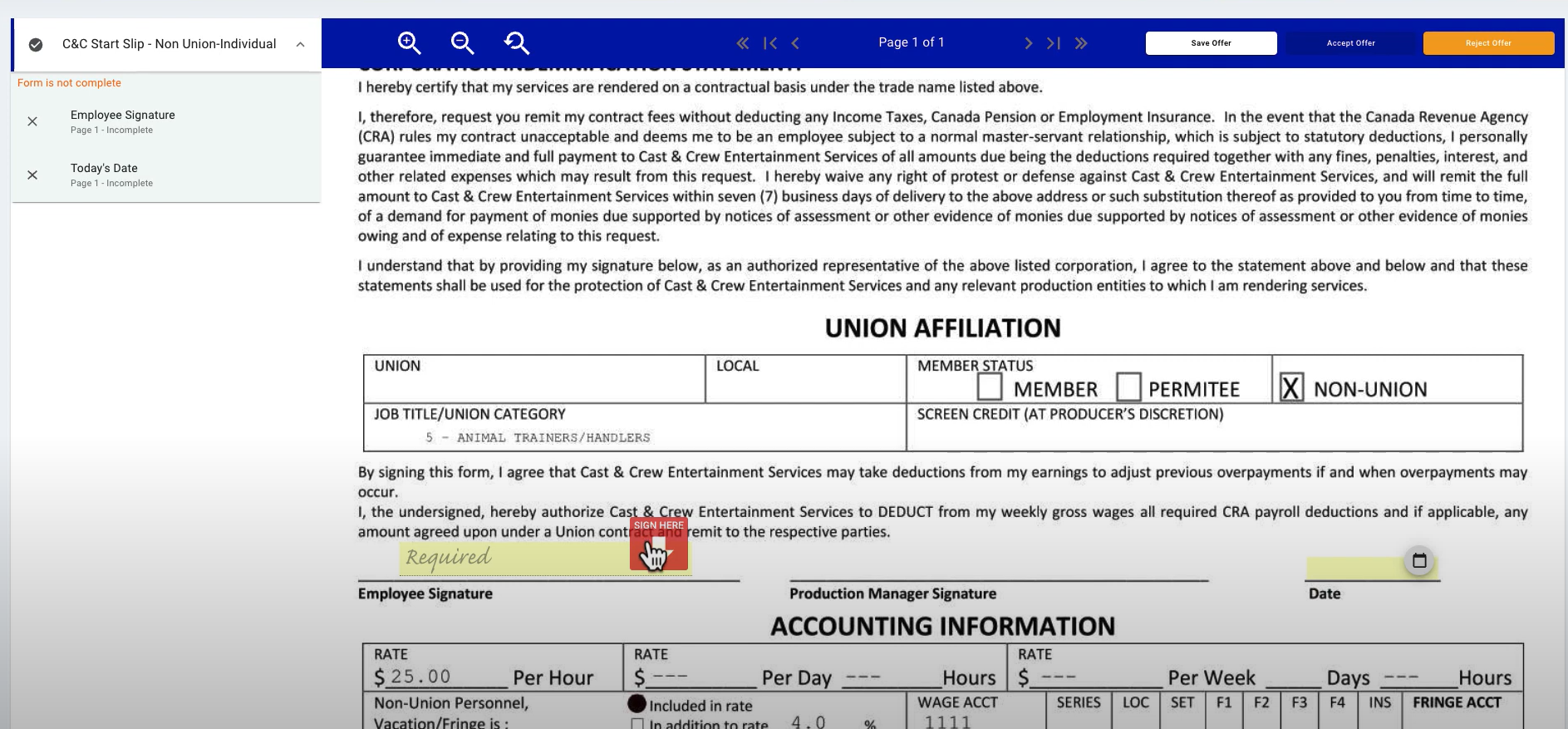This screenshot has width=1568, height=729.
Task: Click the 4.0 percent fringe value
Action: [x=809, y=722]
